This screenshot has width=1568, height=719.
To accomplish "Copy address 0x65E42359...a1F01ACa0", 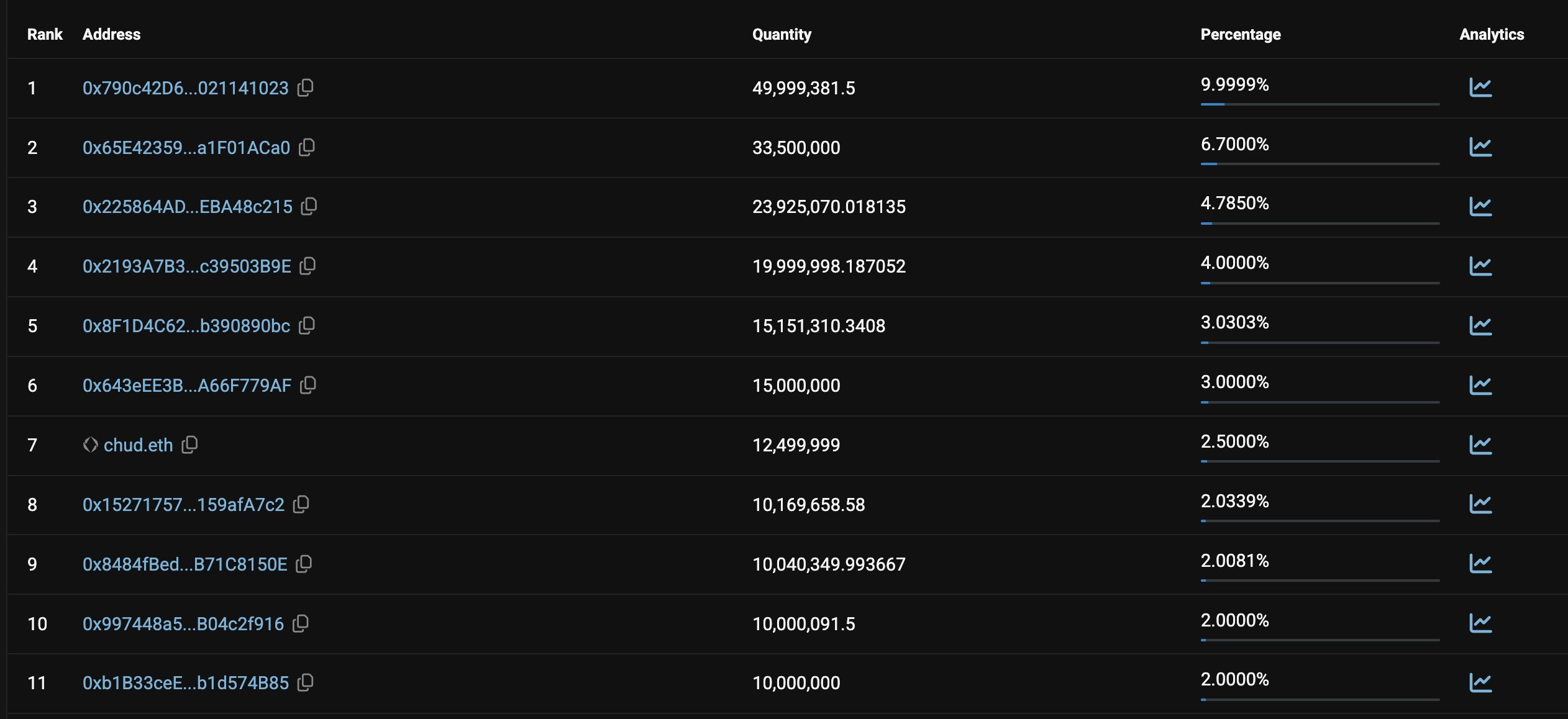I will (307, 147).
